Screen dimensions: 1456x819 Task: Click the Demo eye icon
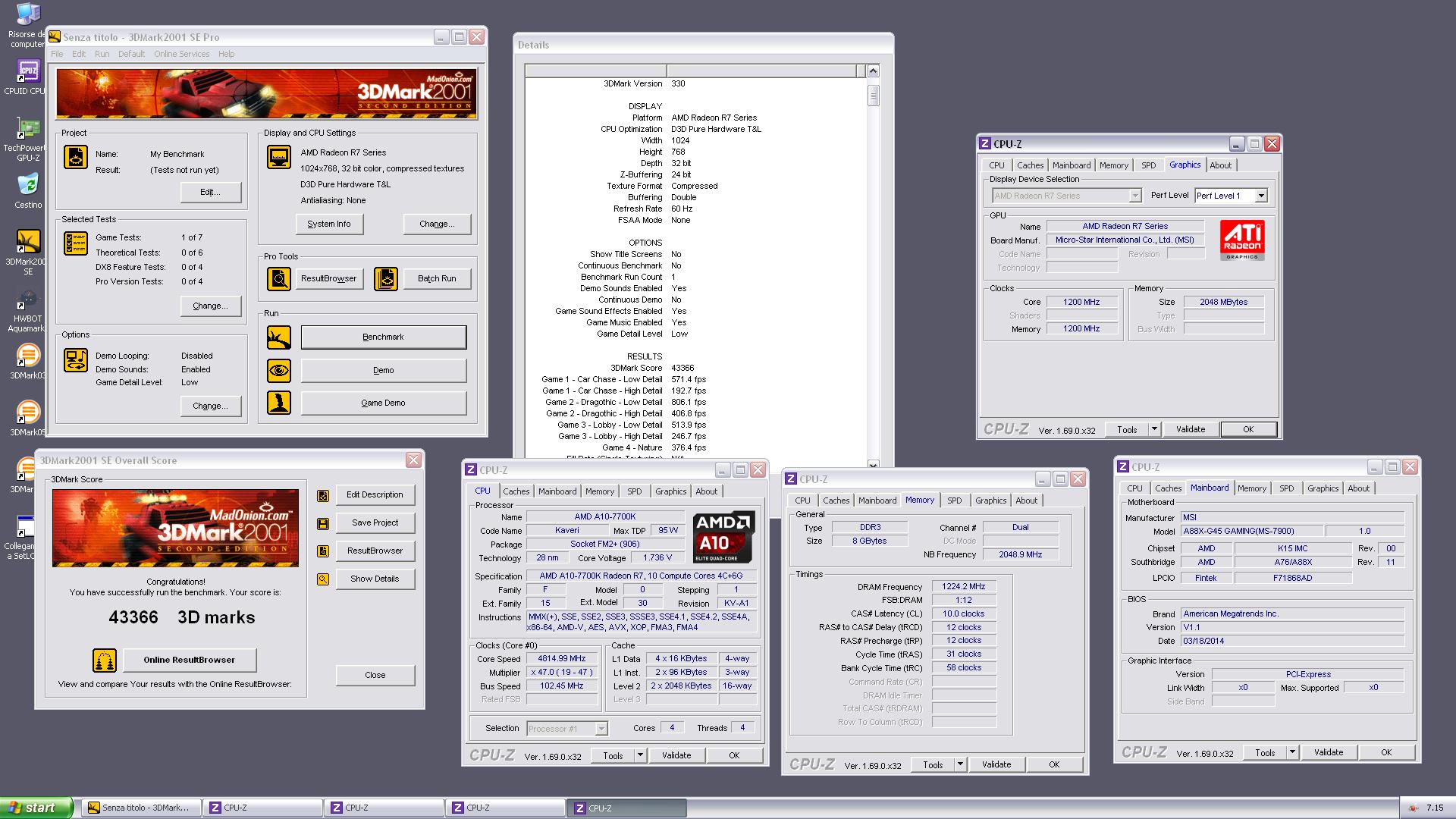click(x=279, y=371)
